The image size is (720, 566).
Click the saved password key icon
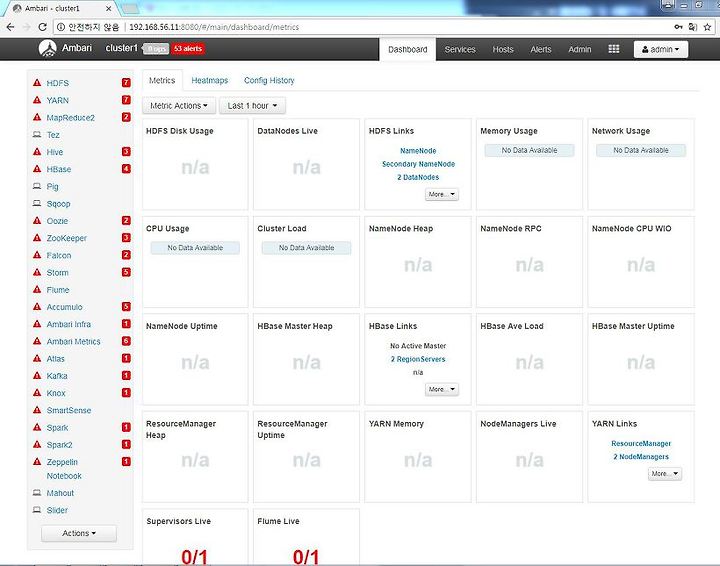pyautogui.click(x=678, y=27)
